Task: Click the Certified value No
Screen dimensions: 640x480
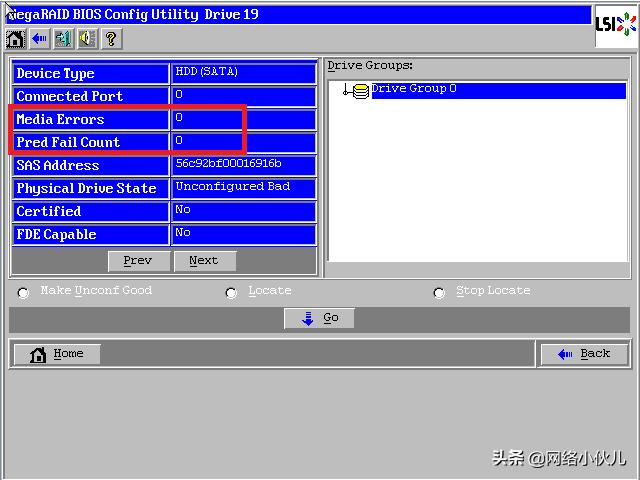Action: coord(183,209)
